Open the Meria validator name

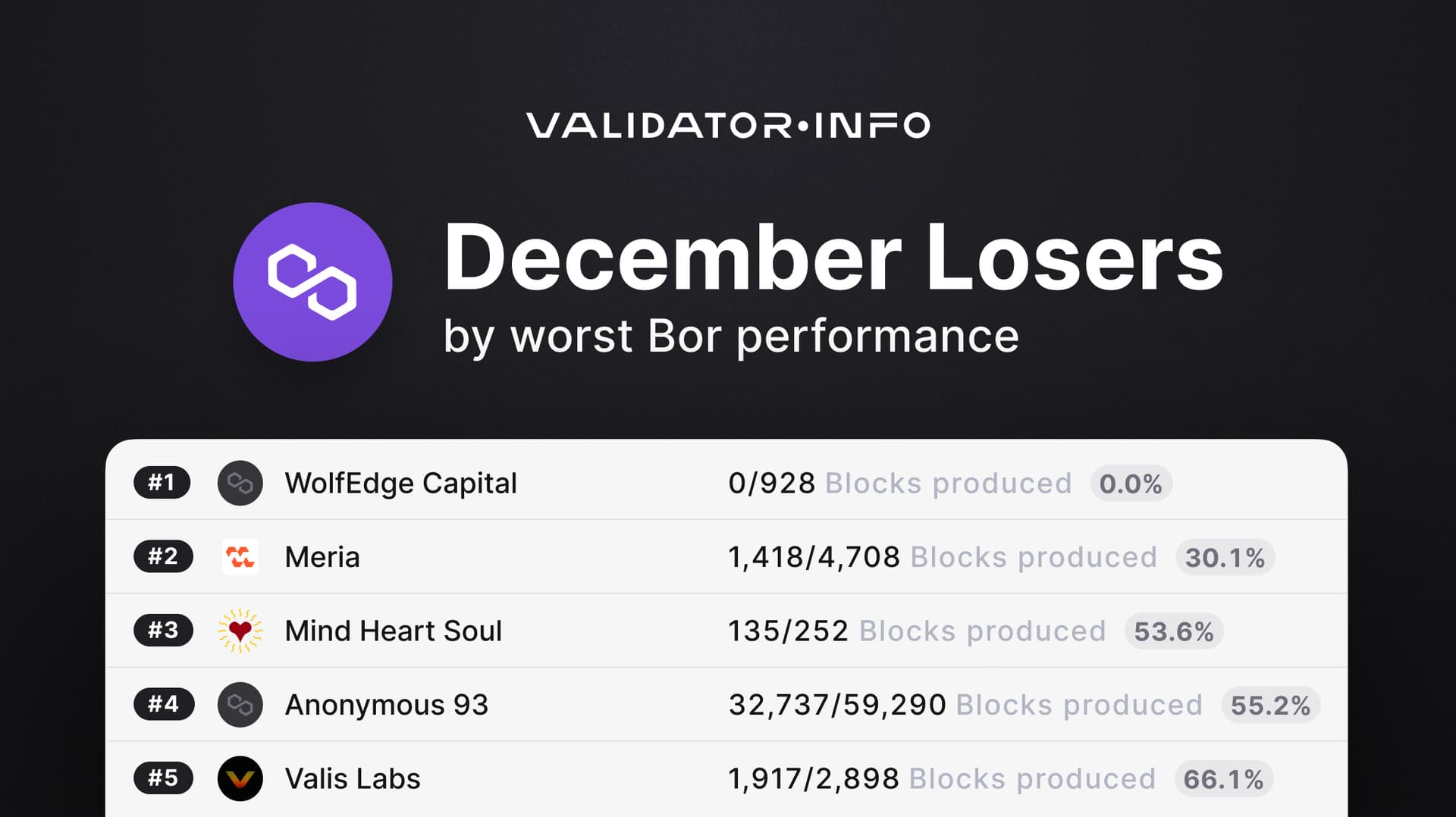322,557
